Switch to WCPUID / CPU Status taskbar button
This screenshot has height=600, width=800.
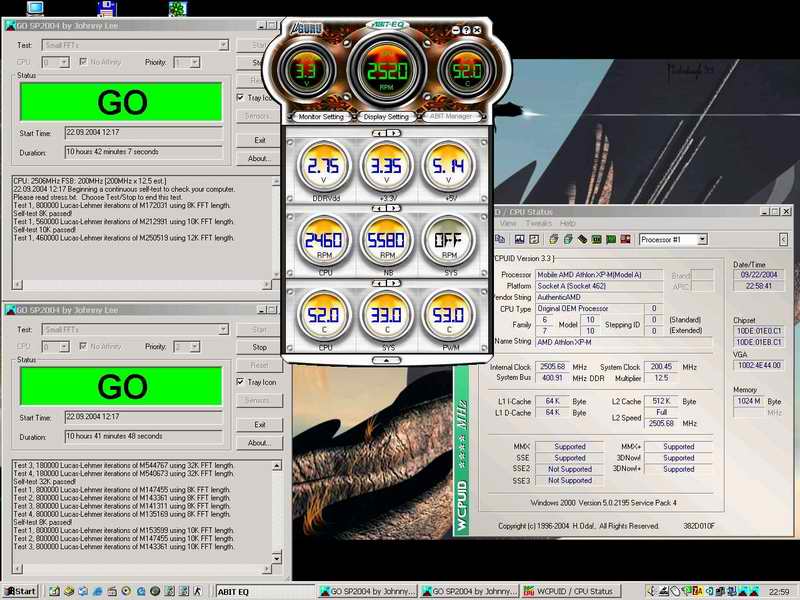coord(572,591)
